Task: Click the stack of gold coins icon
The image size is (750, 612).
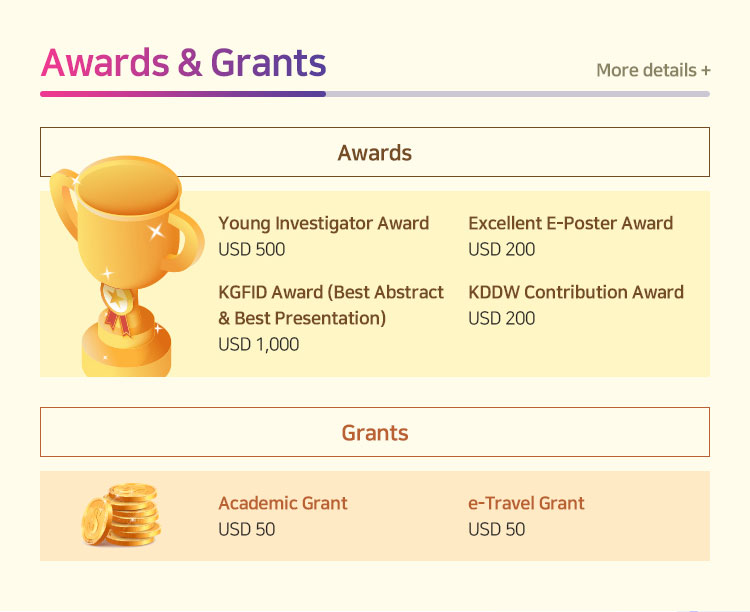Action: click(120, 514)
